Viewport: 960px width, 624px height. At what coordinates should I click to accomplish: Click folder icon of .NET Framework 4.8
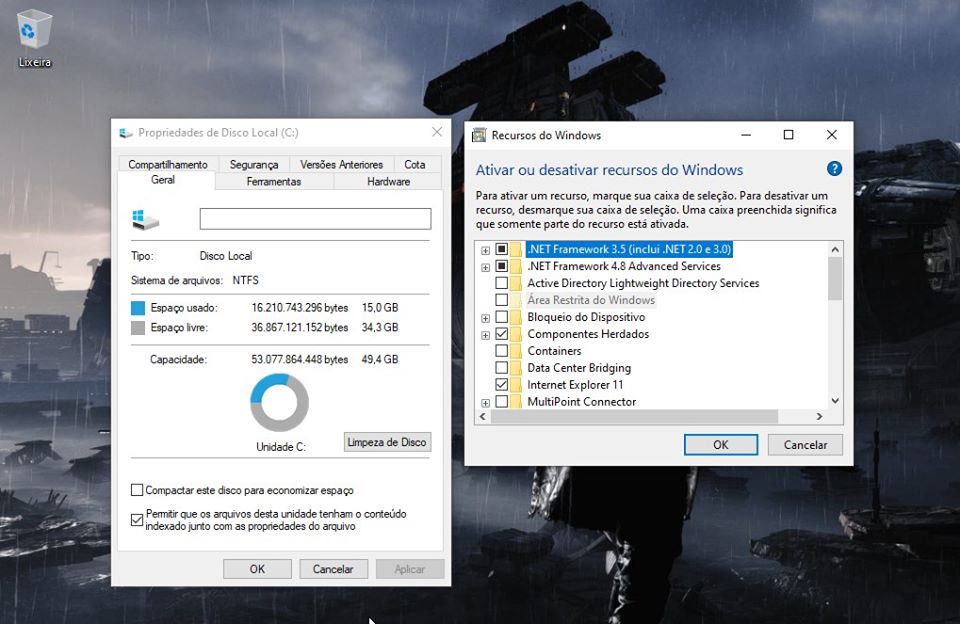[x=516, y=266]
